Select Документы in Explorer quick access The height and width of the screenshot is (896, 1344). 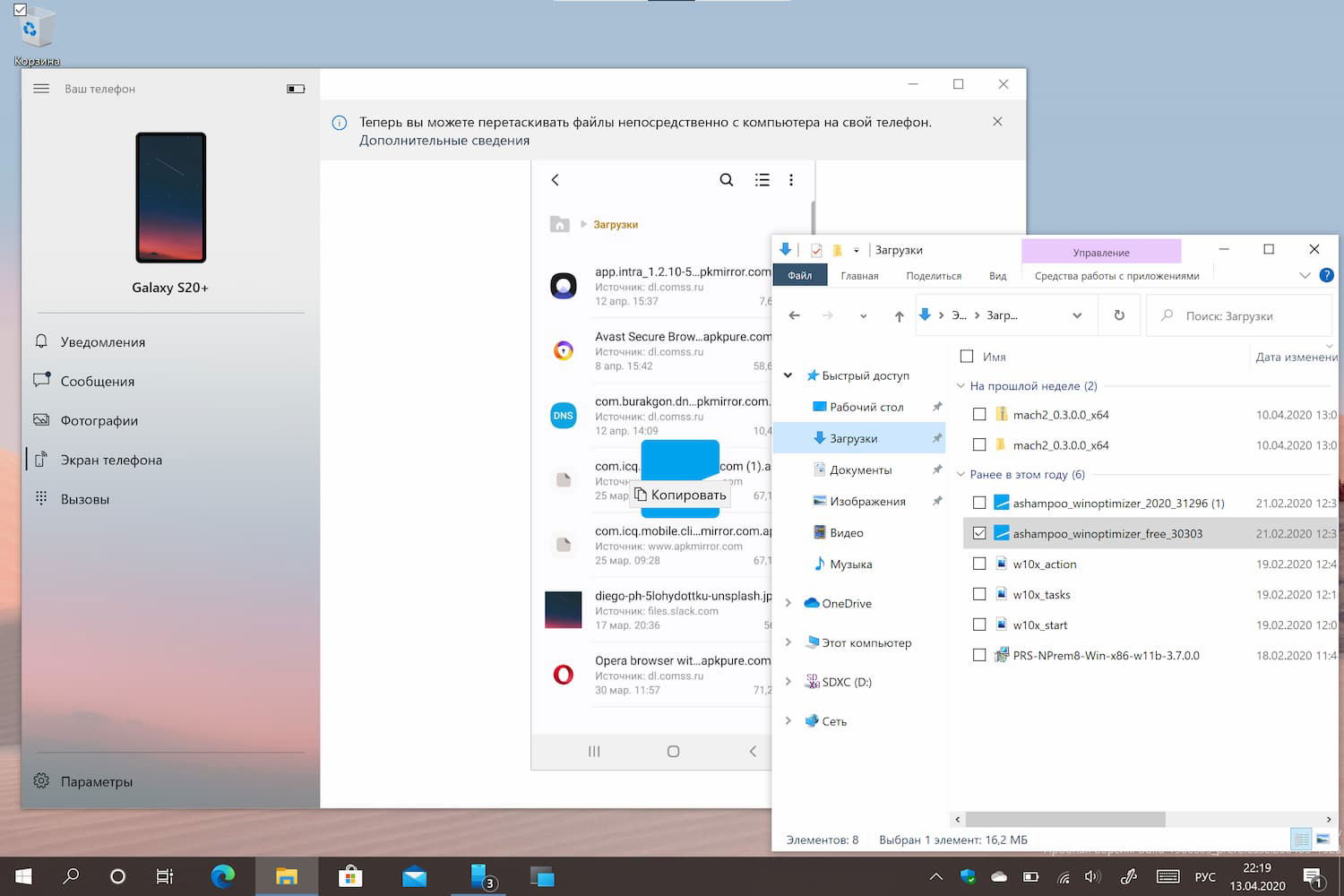(860, 470)
